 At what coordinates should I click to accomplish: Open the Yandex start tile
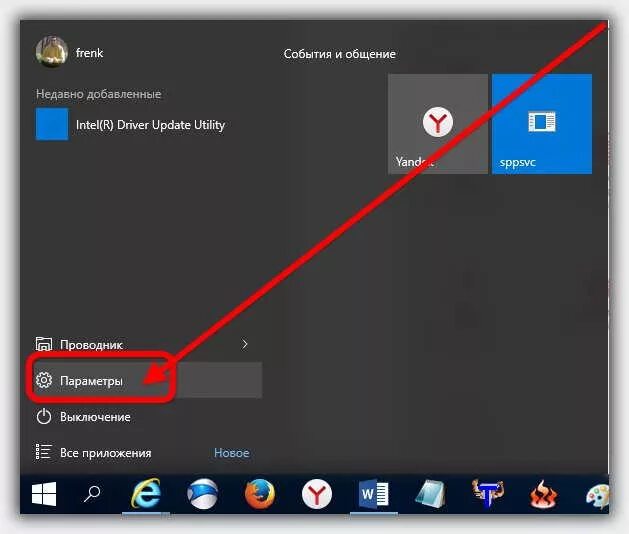coord(438,124)
